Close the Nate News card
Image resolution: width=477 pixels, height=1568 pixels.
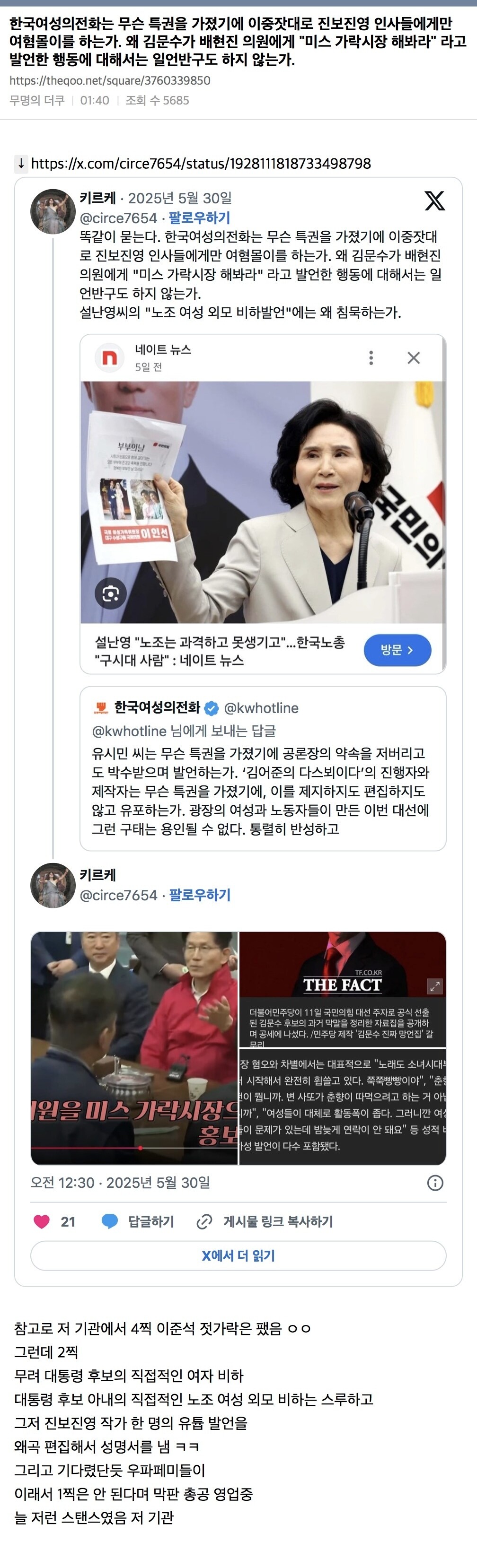414,358
